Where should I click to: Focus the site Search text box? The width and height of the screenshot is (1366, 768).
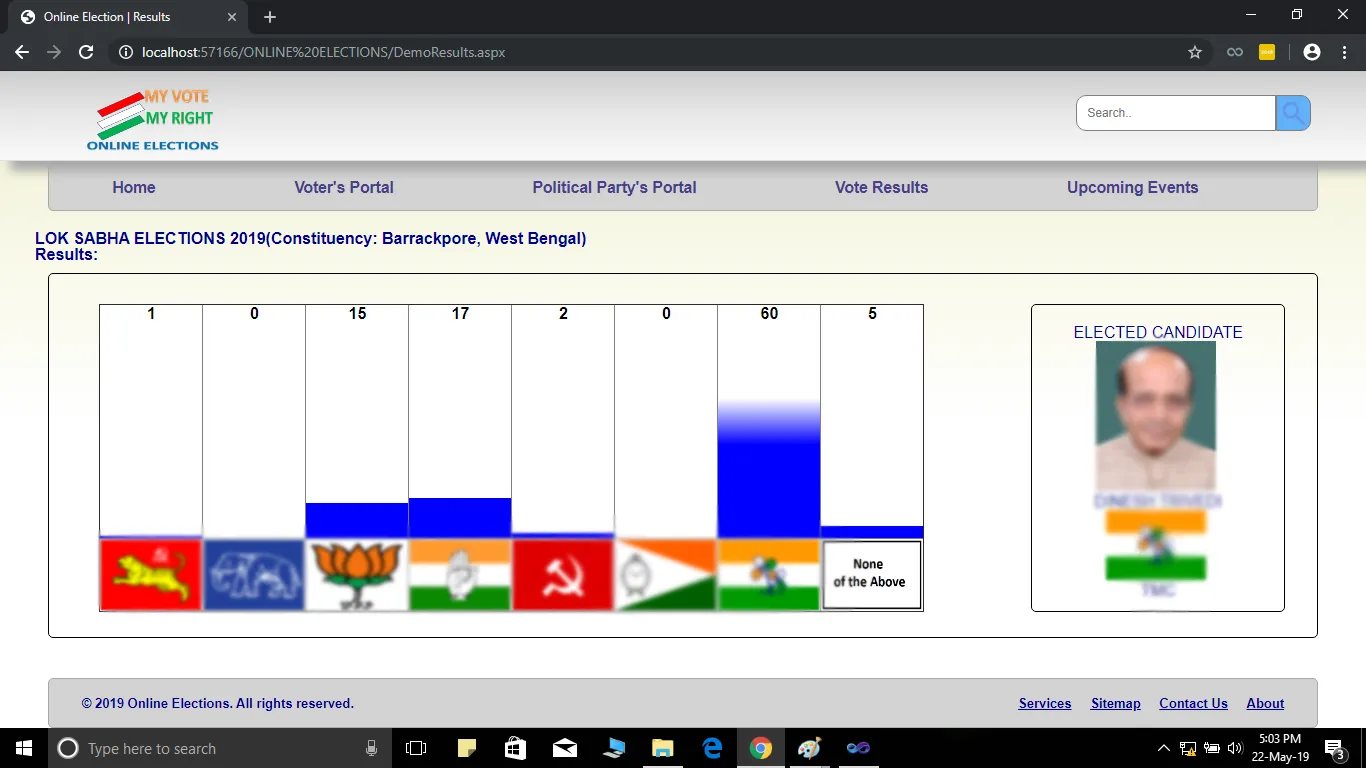pos(1176,113)
